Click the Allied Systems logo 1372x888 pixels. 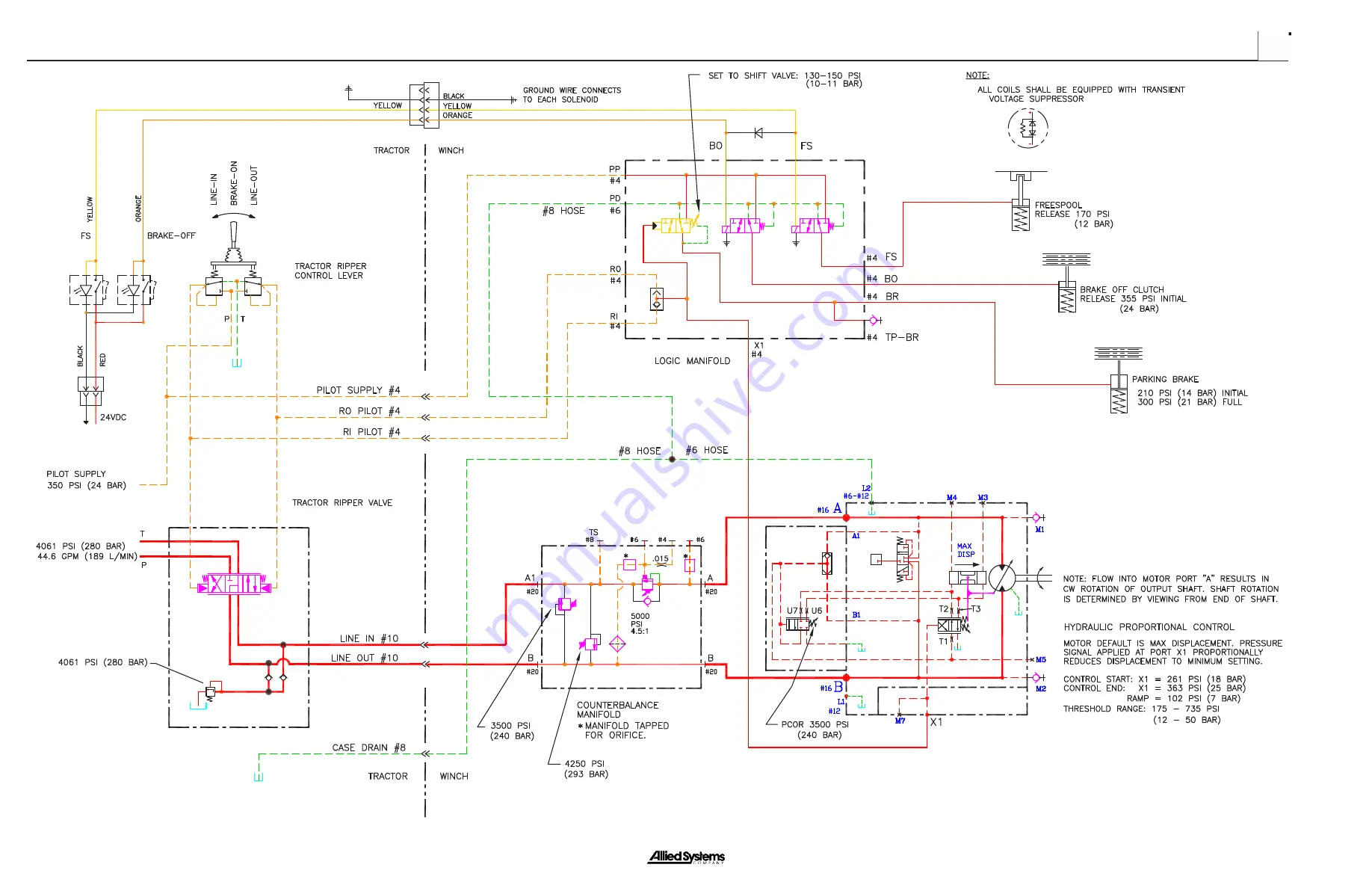pyautogui.click(x=686, y=857)
